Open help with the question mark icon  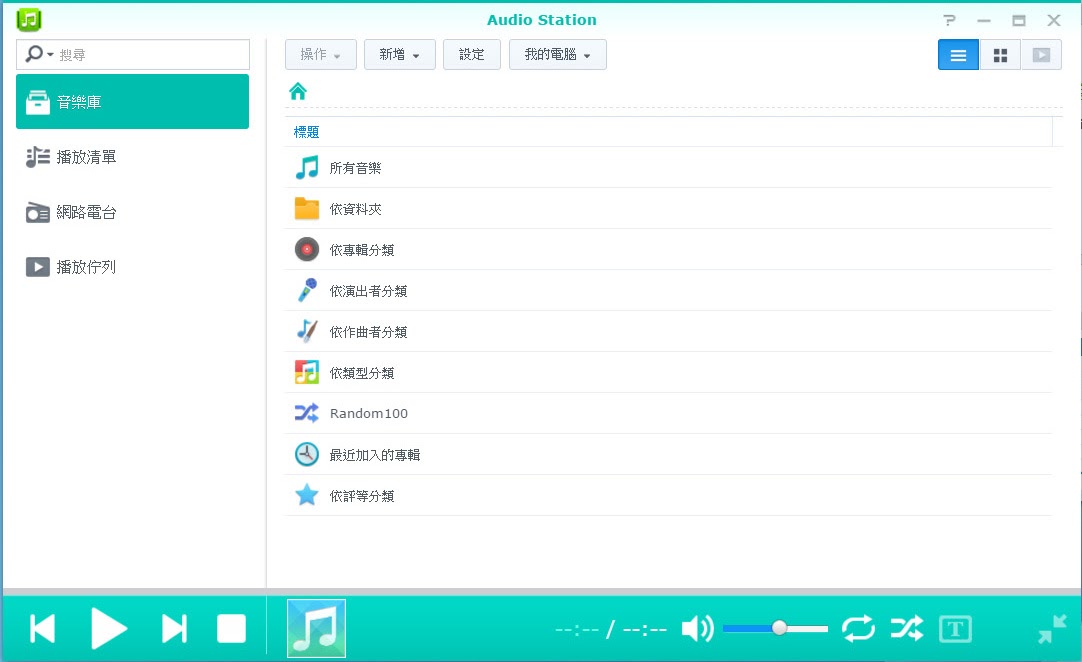click(x=950, y=20)
